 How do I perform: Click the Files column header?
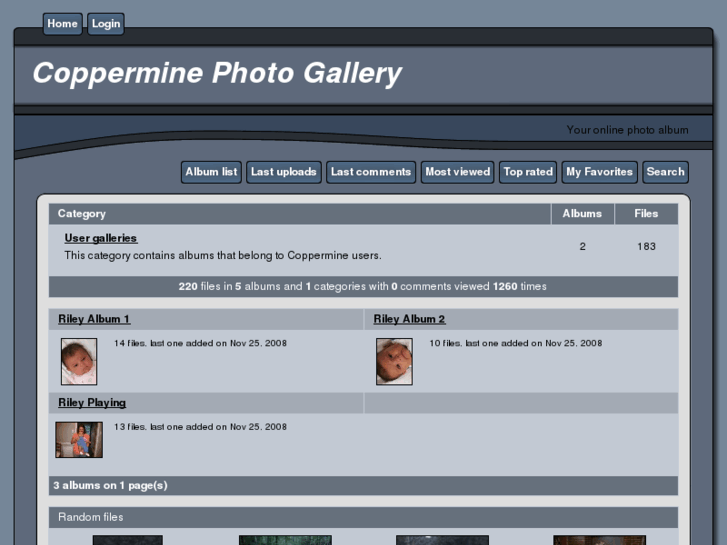coord(646,214)
